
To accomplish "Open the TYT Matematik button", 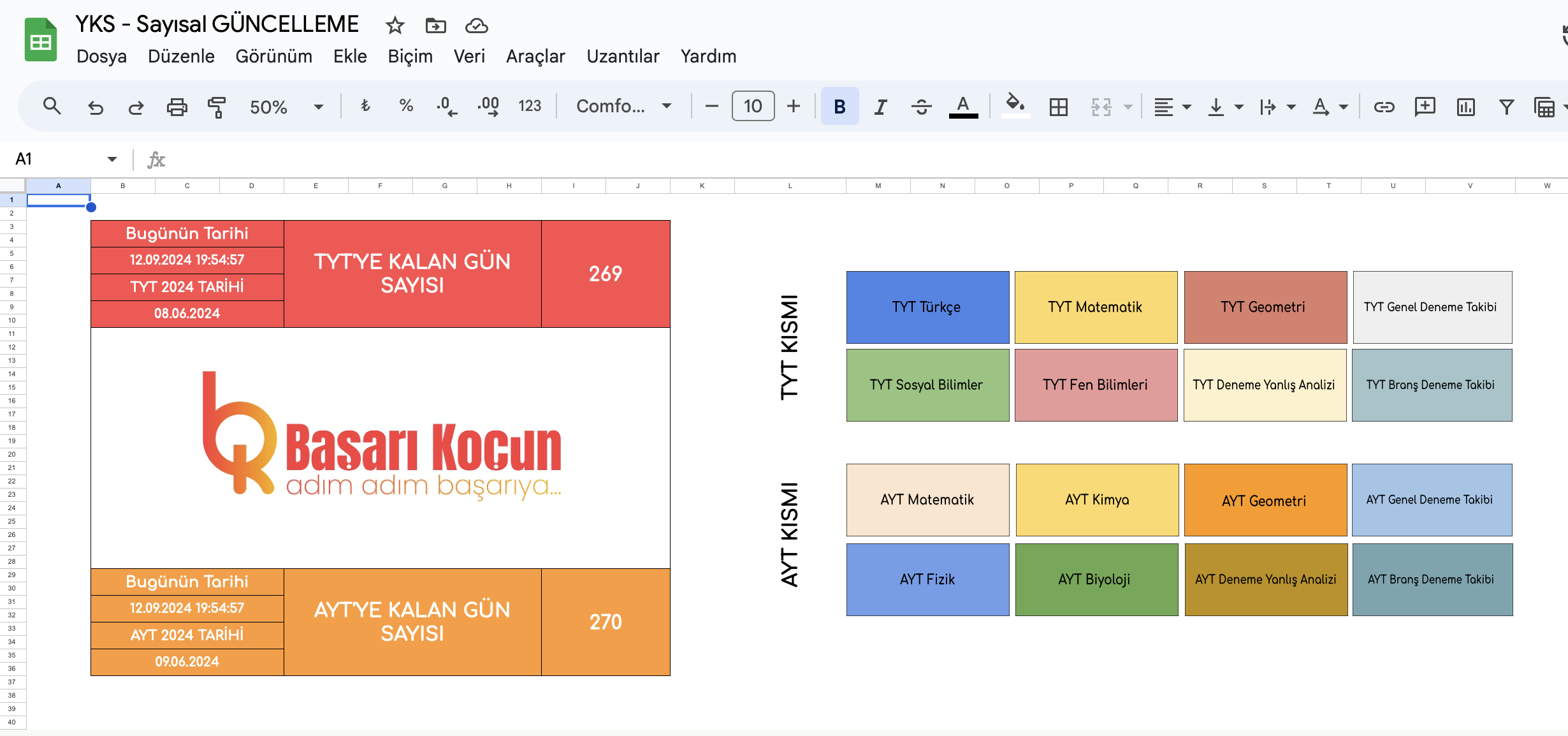I will click(1096, 307).
